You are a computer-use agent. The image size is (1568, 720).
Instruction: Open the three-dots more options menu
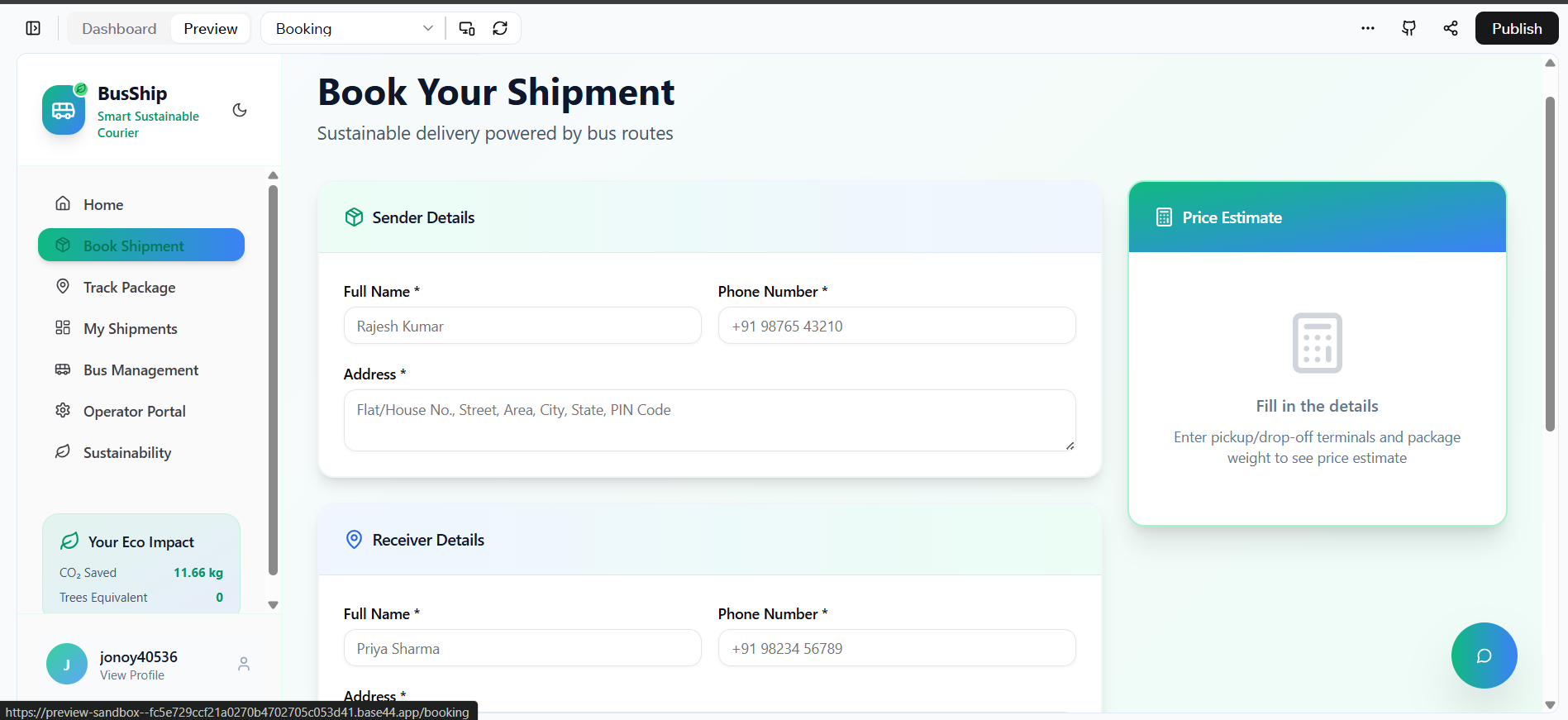coord(1368,28)
